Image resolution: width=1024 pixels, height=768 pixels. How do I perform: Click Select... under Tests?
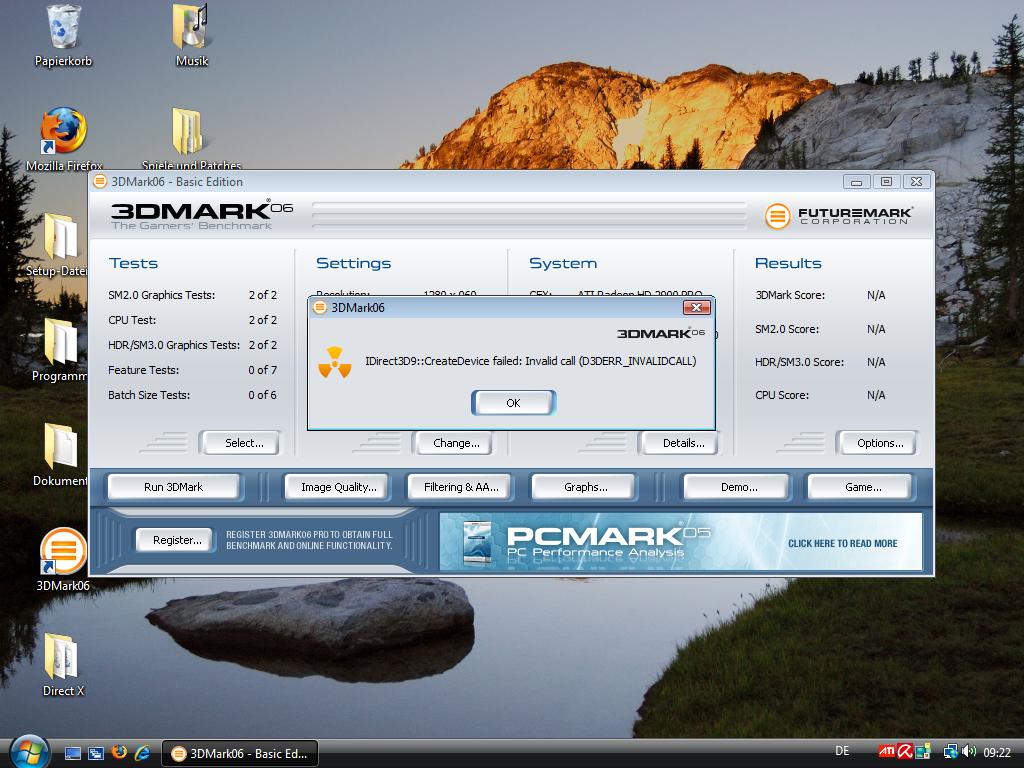(x=240, y=443)
